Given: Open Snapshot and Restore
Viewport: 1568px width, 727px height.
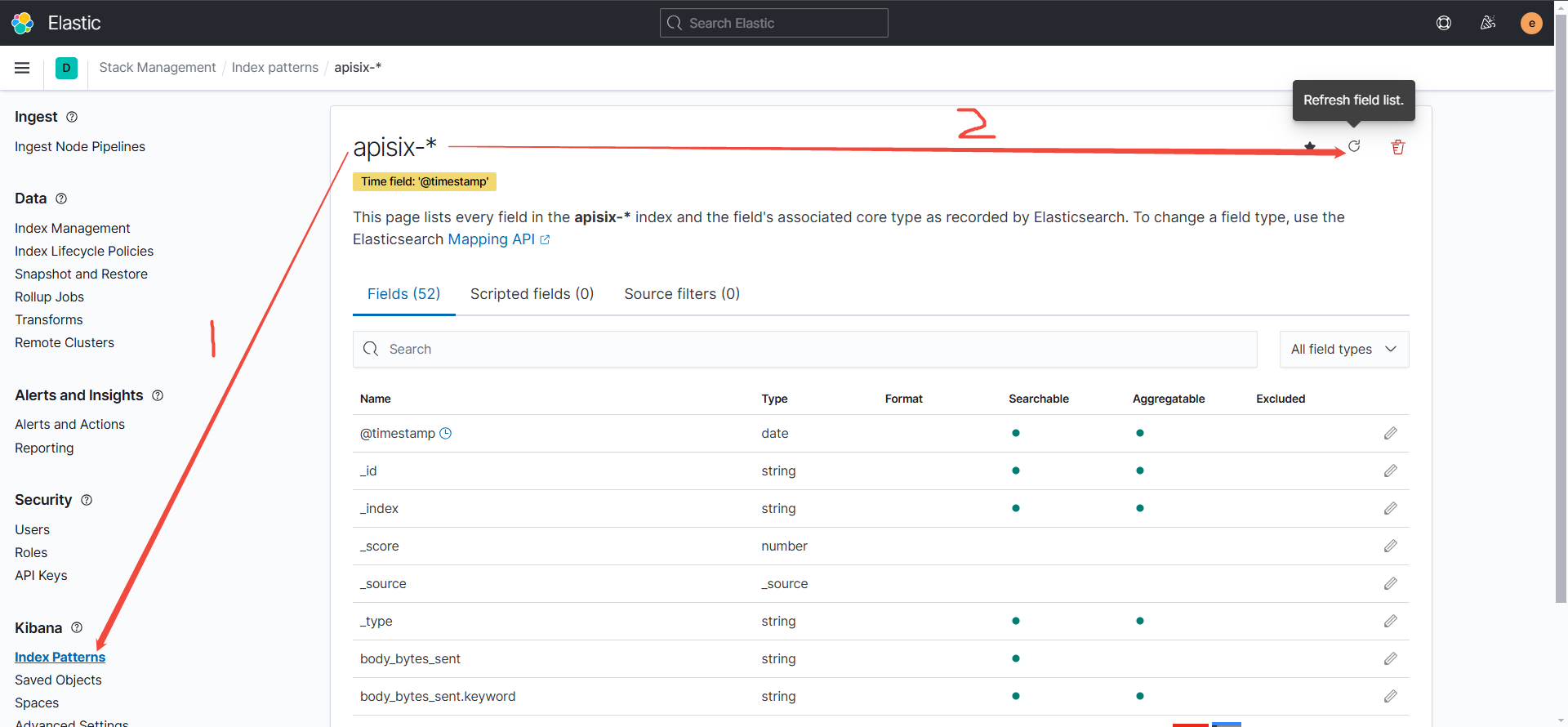Looking at the screenshot, I should pos(81,274).
